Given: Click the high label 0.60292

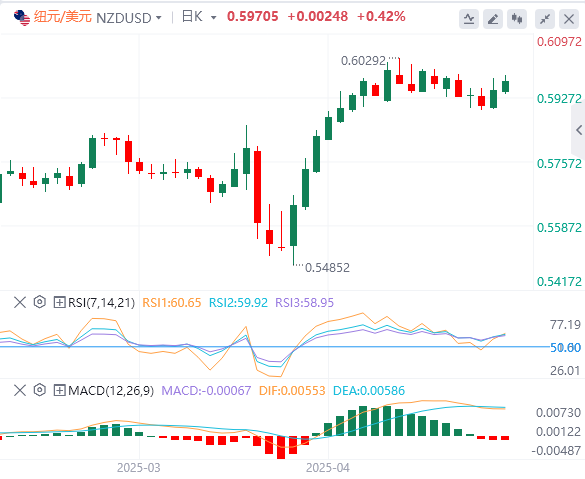Looking at the screenshot, I should click(x=363, y=61).
